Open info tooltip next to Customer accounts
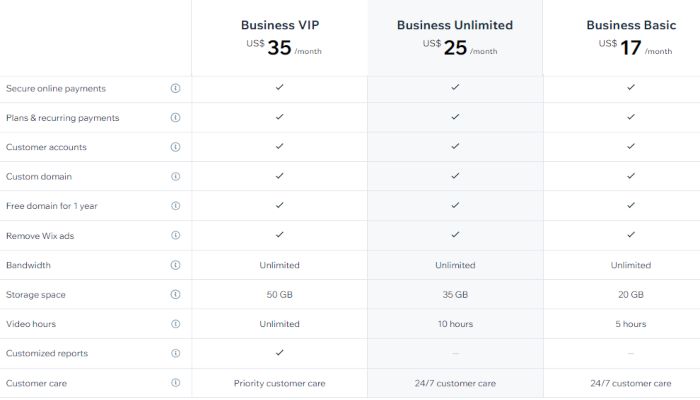Image resolution: width=700 pixels, height=400 pixels. [x=176, y=147]
